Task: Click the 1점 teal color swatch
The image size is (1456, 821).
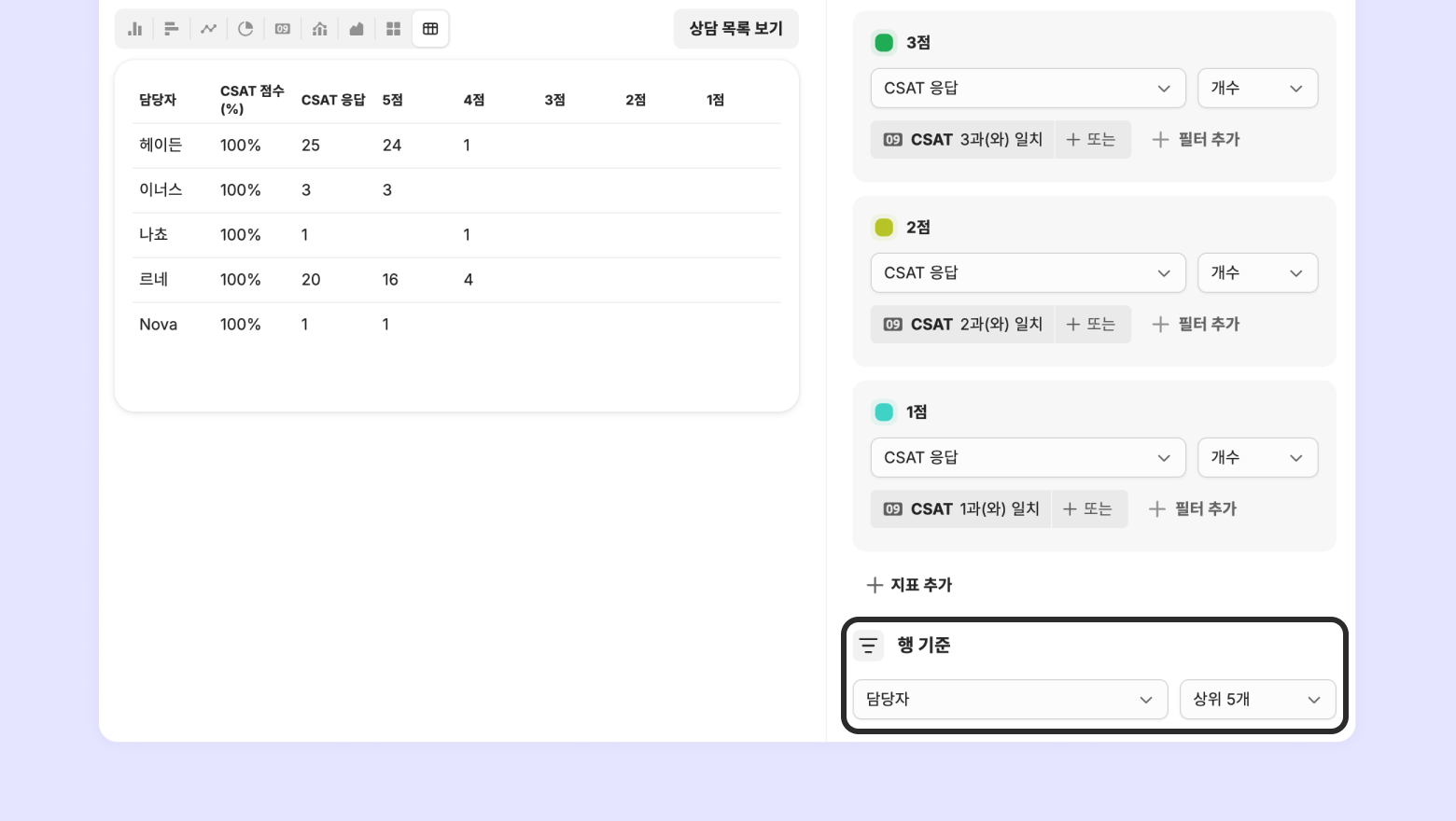Action: [884, 412]
